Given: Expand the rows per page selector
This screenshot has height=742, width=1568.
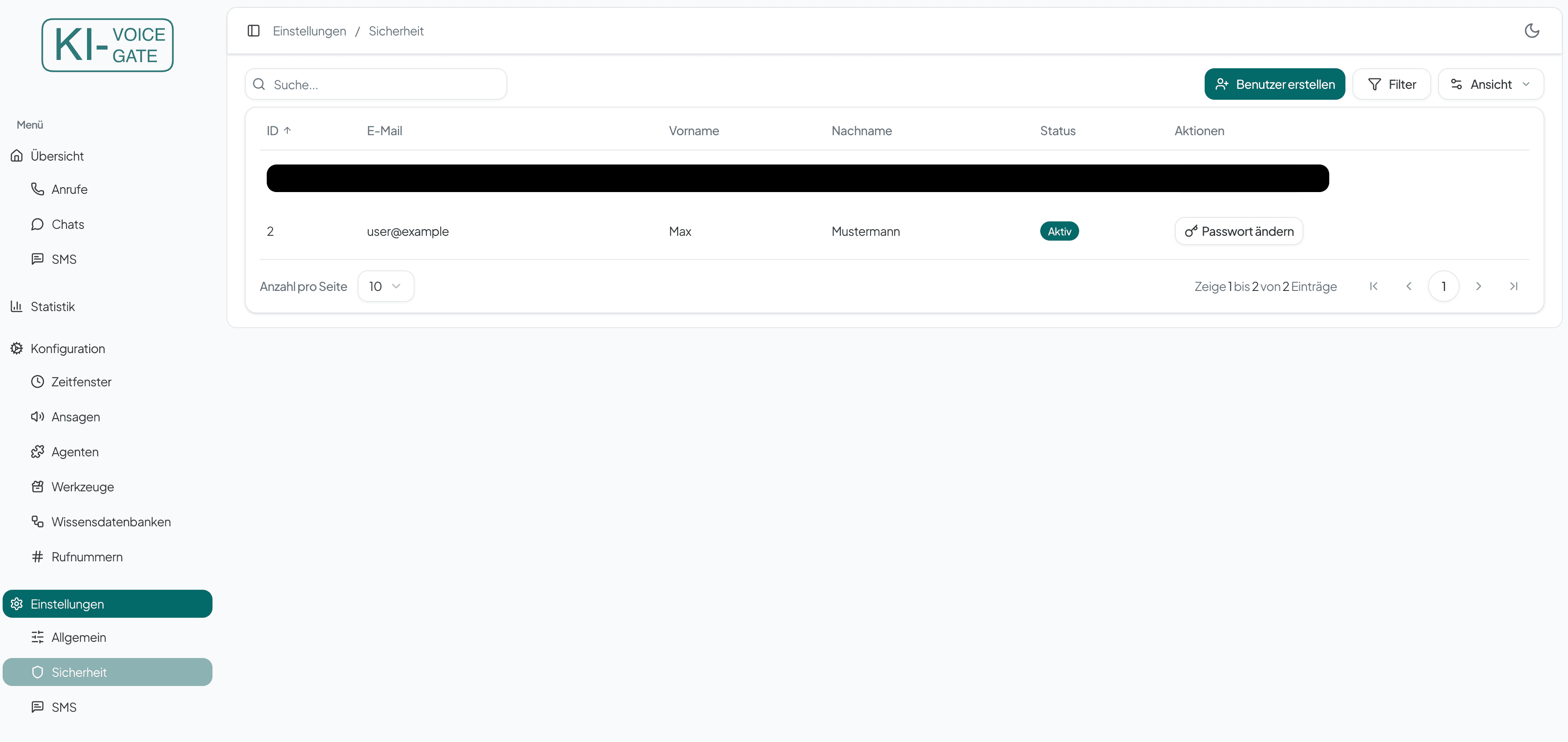Looking at the screenshot, I should point(385,286).
